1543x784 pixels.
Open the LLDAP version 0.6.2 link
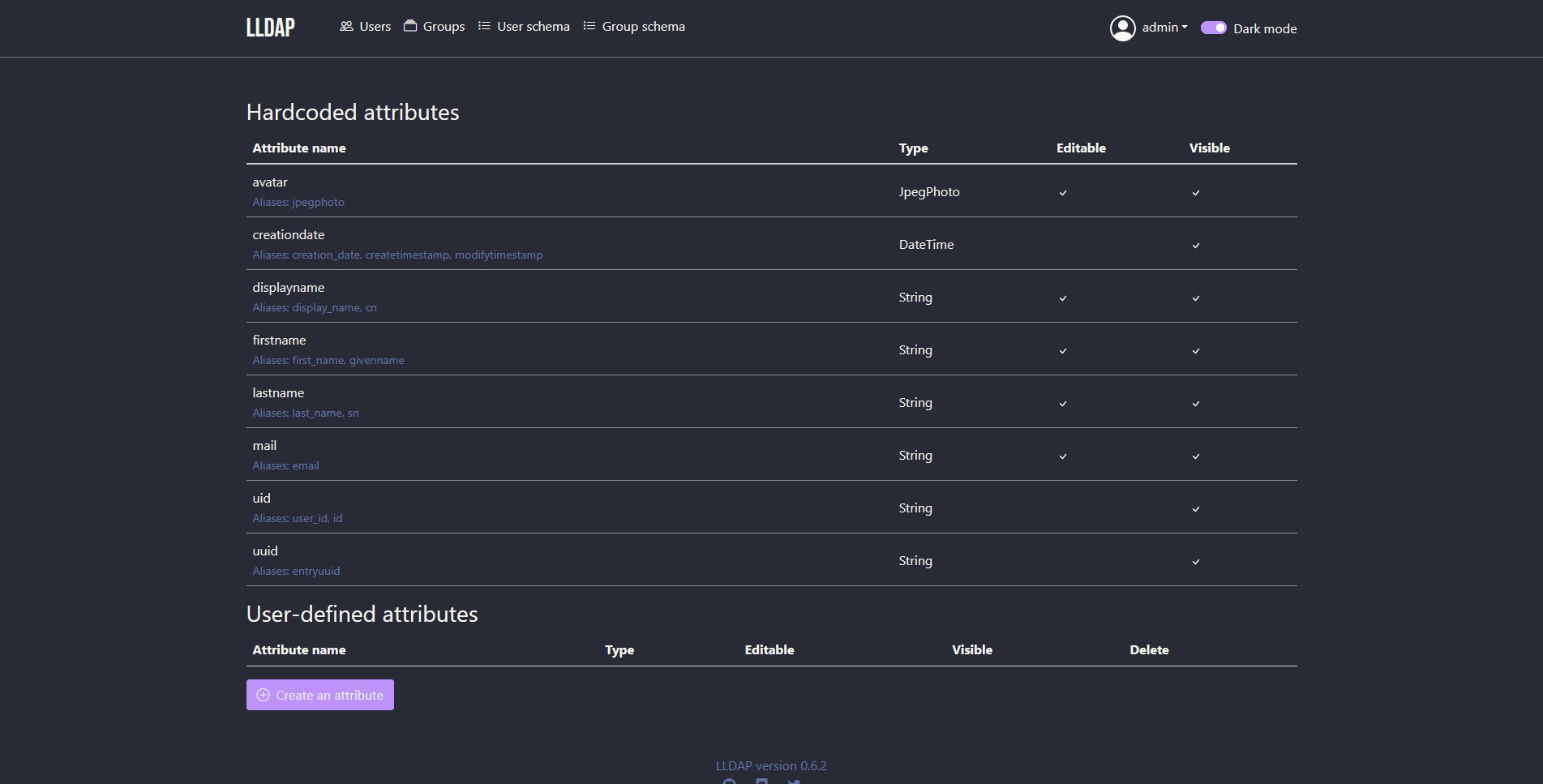(x=771, y=765)
